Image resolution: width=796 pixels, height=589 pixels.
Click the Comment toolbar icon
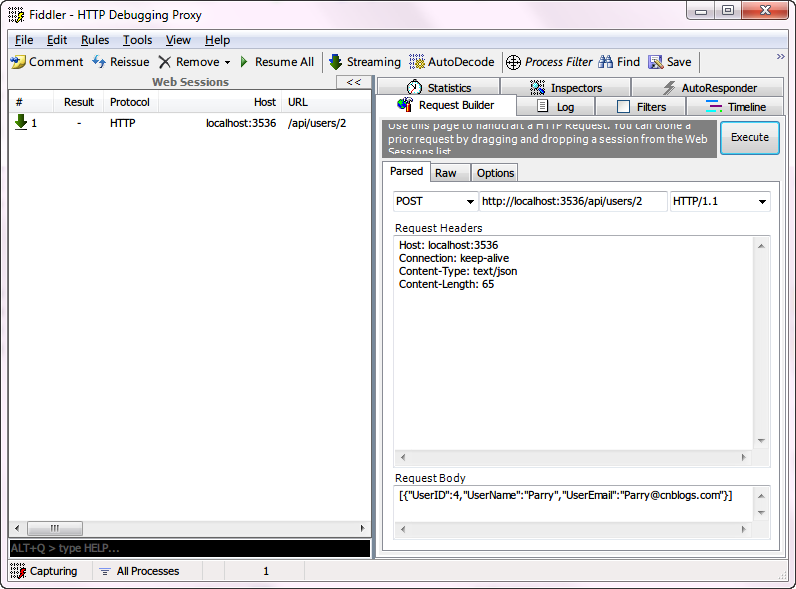(18, 62)
